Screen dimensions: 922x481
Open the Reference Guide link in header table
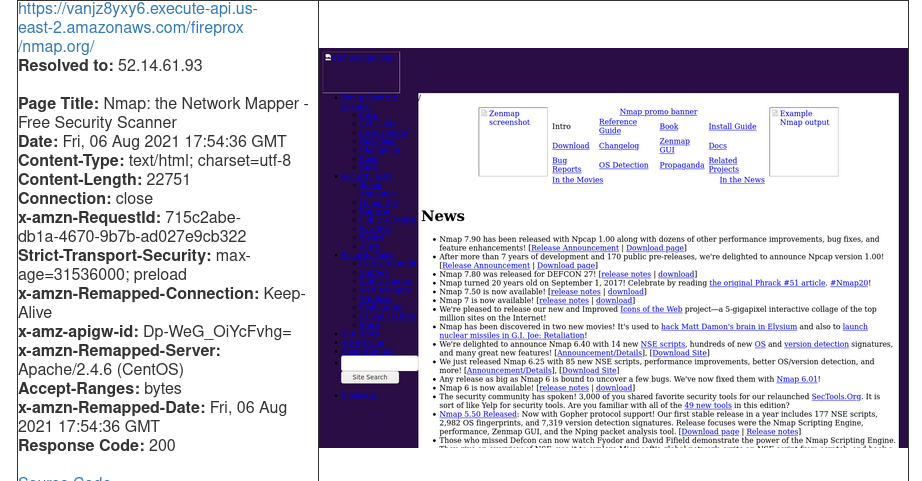click(617, 126)
